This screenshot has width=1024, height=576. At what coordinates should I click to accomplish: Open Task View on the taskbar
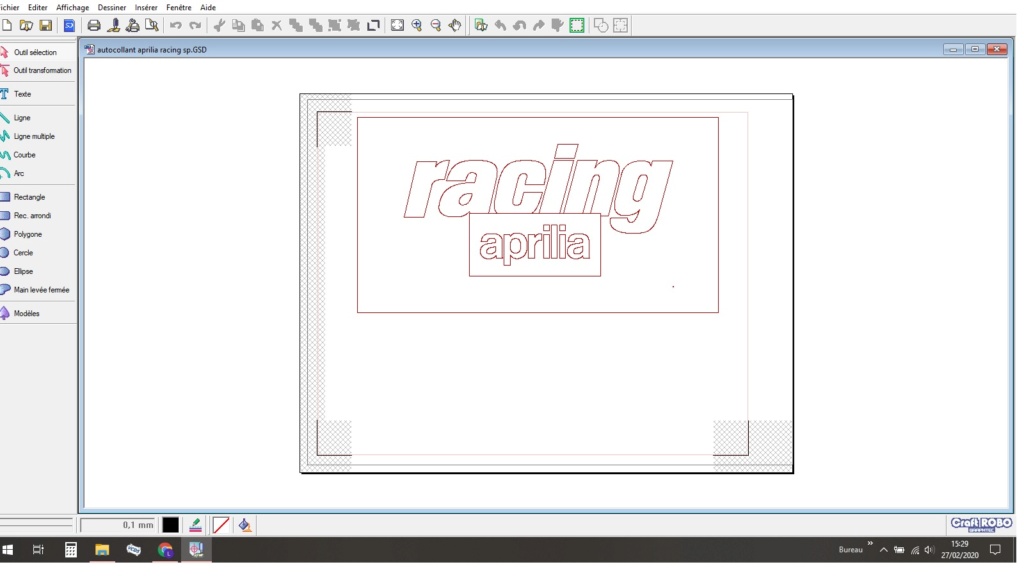(x=39, y=550)
